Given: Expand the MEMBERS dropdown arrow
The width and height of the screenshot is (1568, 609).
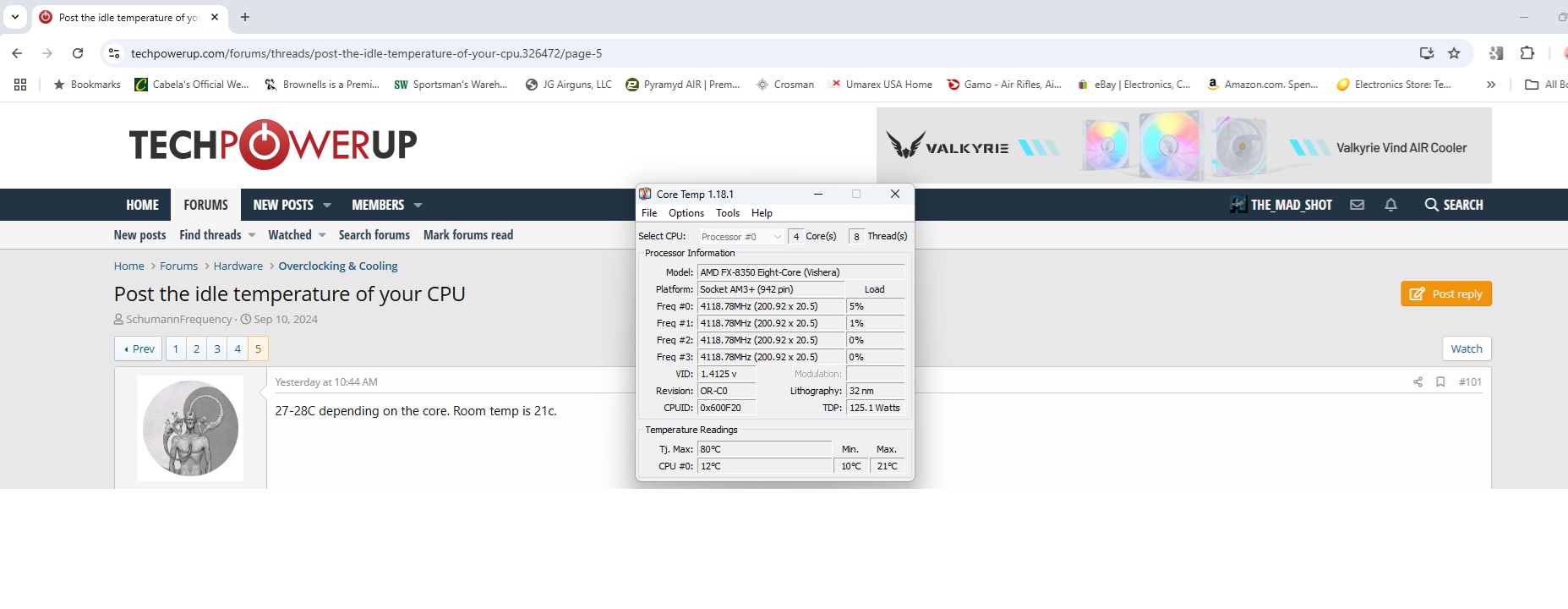Looking at the screenshot, I should tap(418, 205).
